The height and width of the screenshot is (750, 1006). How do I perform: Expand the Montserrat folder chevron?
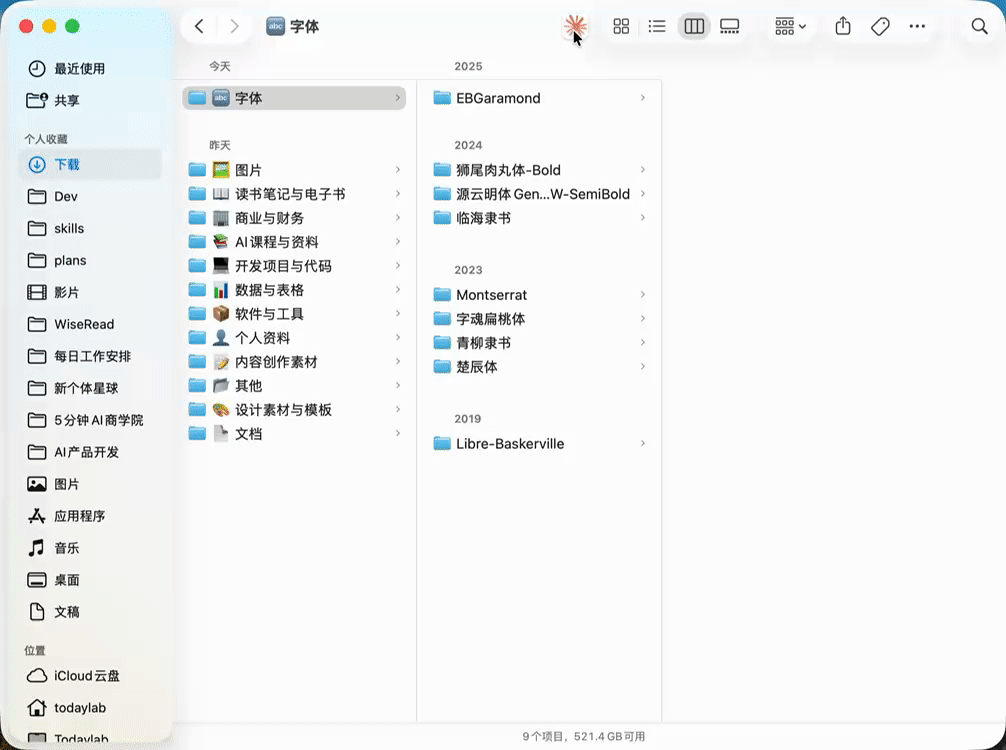(643, 294)
